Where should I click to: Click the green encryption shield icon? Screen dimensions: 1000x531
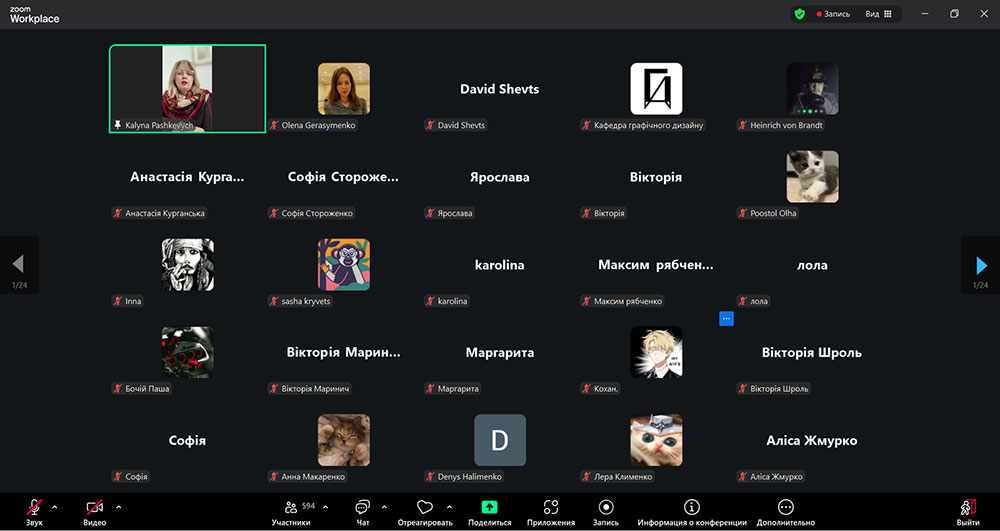coord(799,14)
